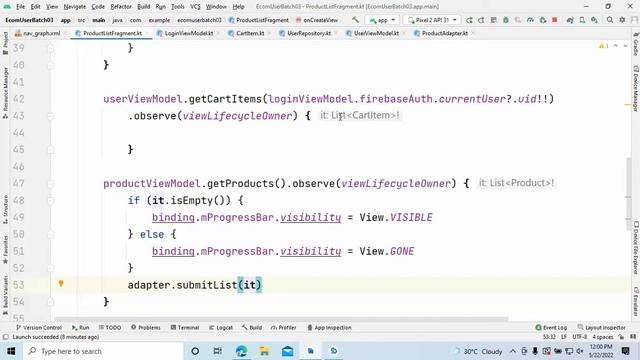Open the Refactor menu

pos(121,7)
